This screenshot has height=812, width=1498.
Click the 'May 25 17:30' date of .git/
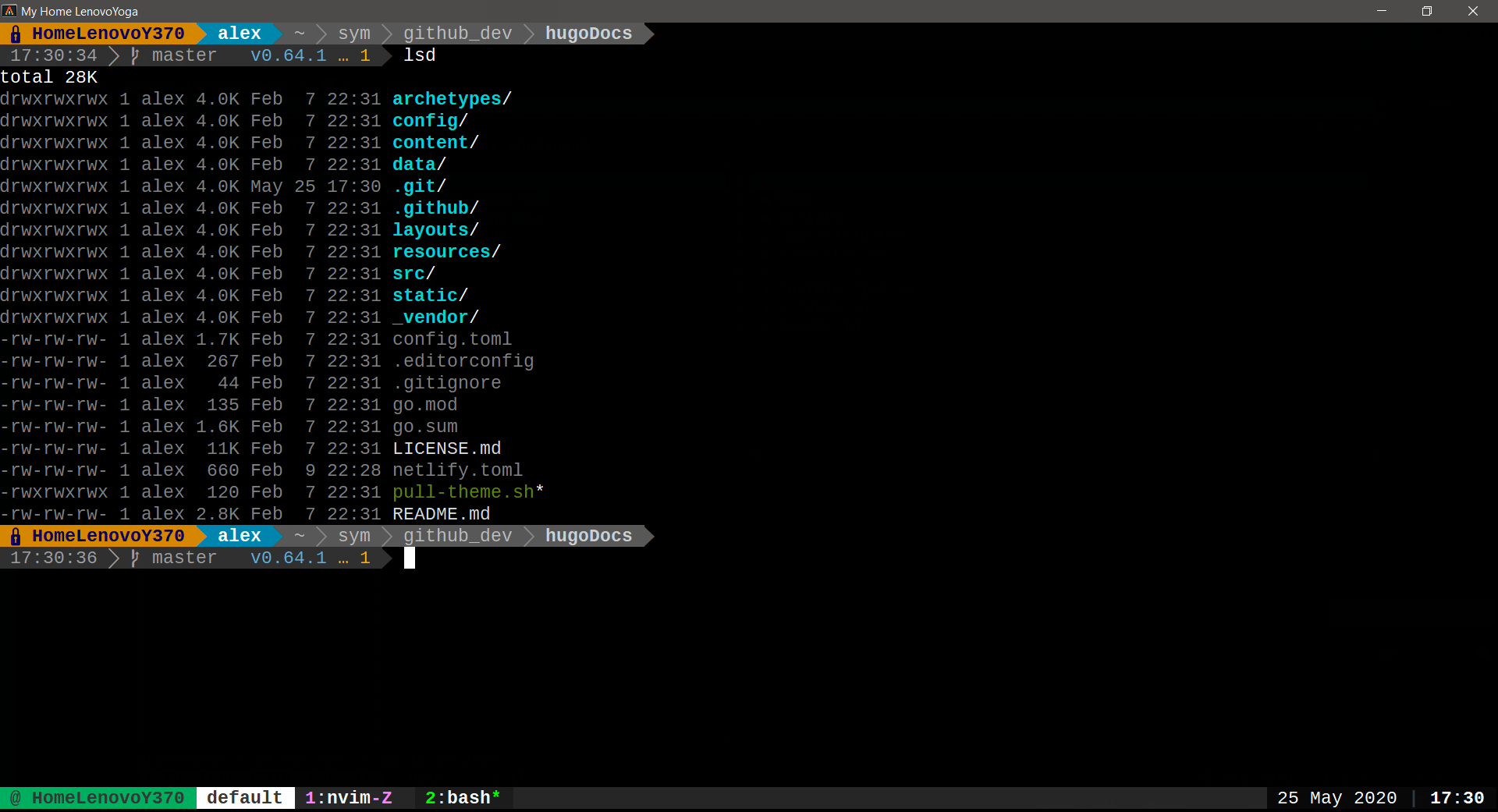coord(315,186)
